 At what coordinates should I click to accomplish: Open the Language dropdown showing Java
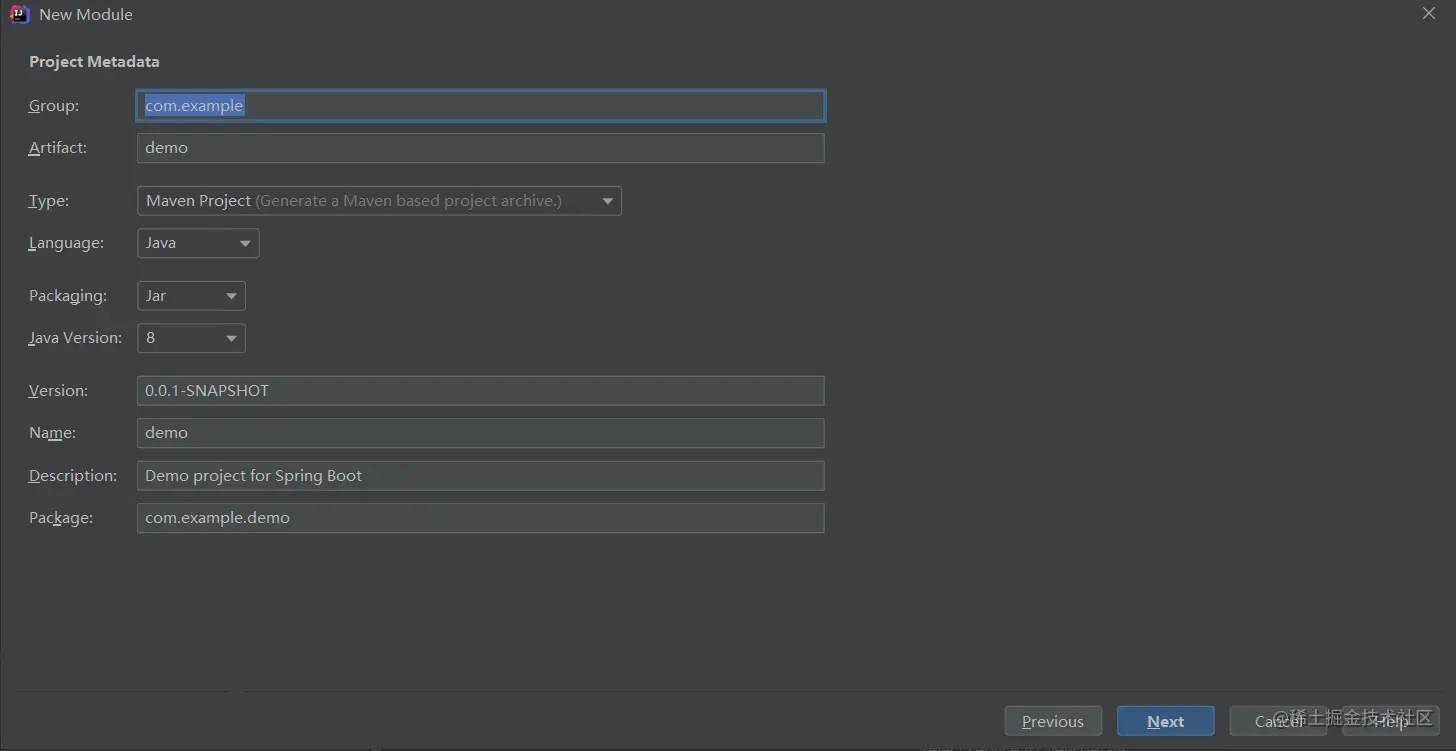(198, 243)
